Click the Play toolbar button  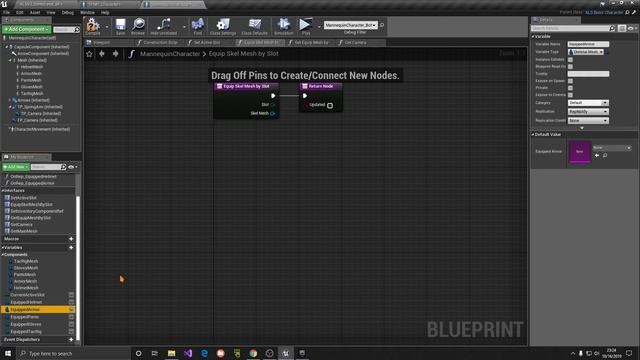[306, 26]
